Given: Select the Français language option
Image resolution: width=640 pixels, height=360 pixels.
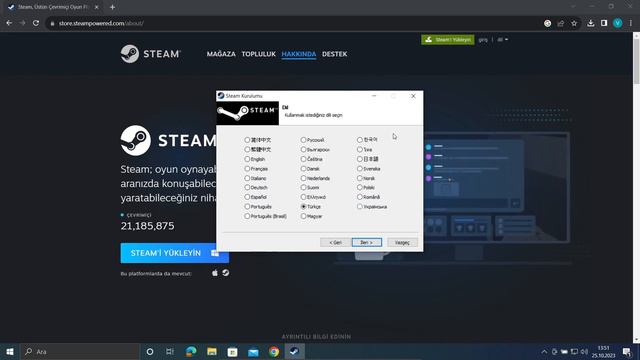Looking at the screenshot, I should click(x=247, y=169).
